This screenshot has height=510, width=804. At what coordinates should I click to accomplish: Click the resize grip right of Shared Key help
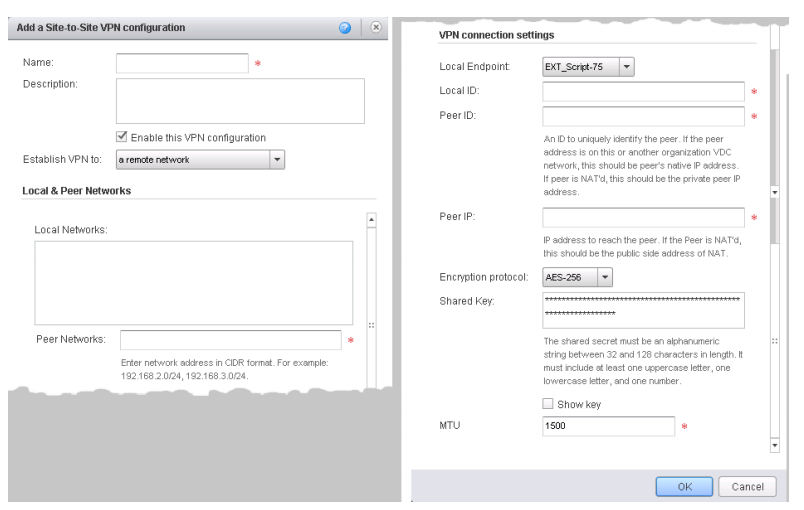coord(775,341)
